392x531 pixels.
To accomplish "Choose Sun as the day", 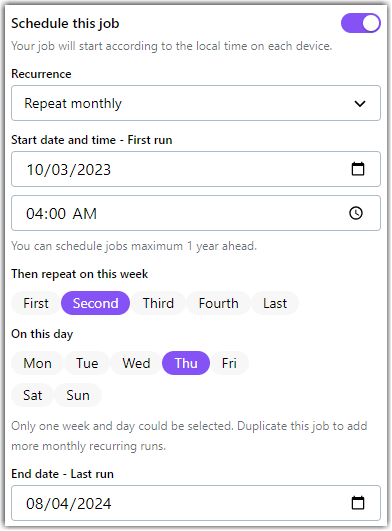I will [x=78, y=395].
